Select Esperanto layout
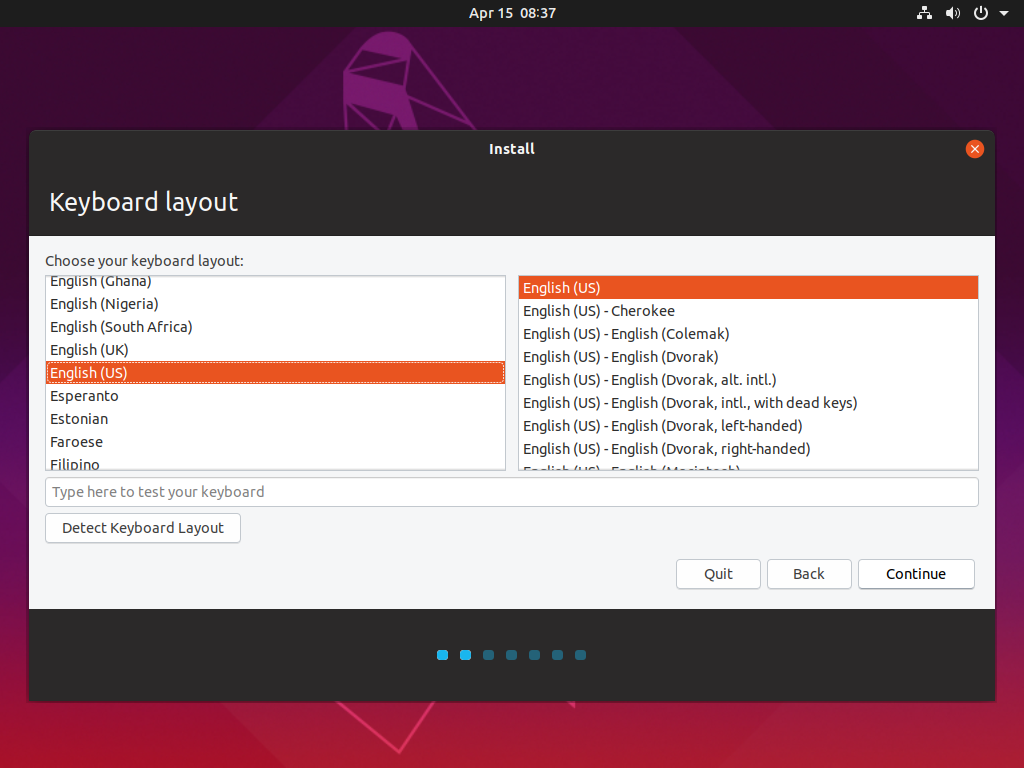The height and width of the screenshot is (768, 1024). pos(276,396)
